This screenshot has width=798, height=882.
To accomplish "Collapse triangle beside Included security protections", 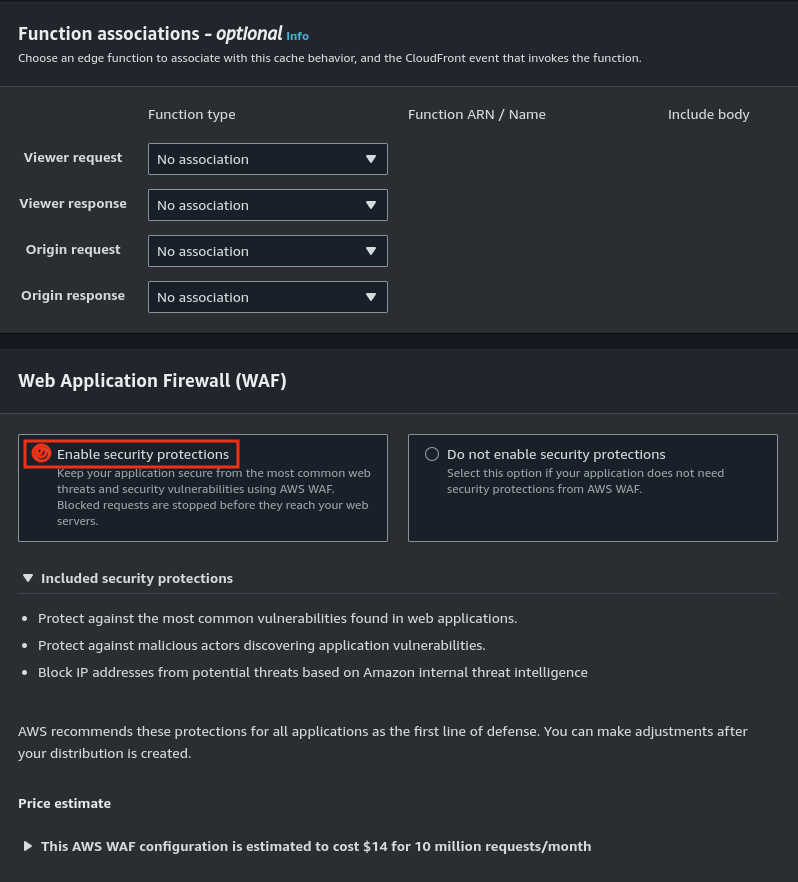I will coord(28,578).
